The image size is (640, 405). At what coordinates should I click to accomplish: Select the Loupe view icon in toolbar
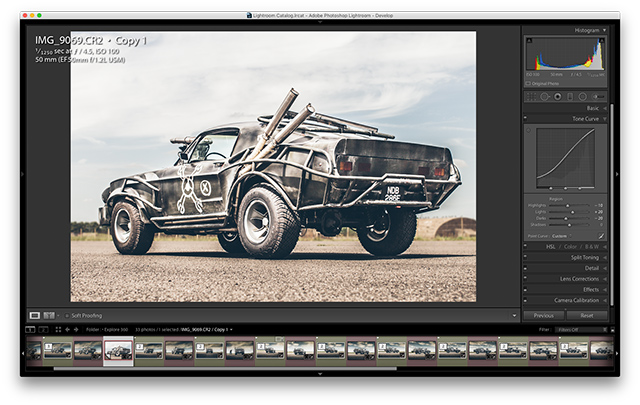35,315
